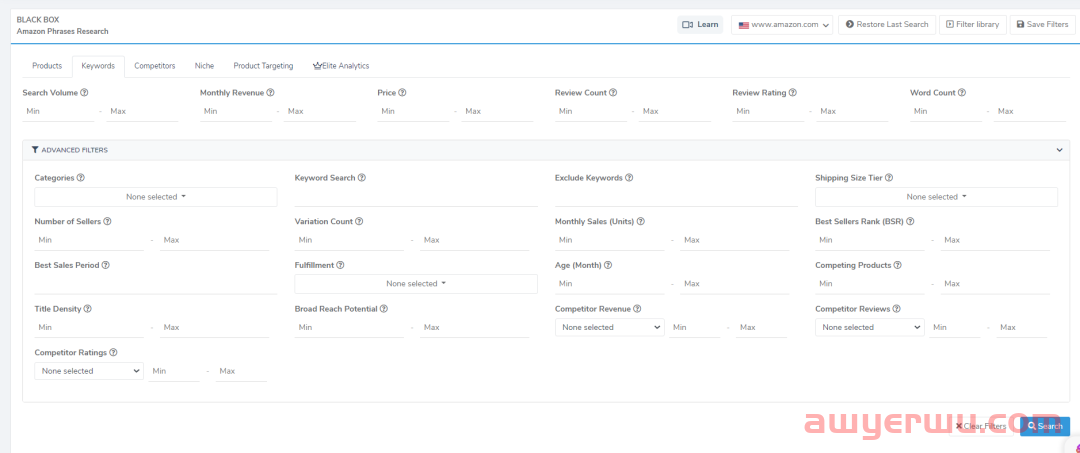Image resolution: width=1080 pixels, height=453 pixels.
Task: Switch to the Products tab
Action: 47,66
